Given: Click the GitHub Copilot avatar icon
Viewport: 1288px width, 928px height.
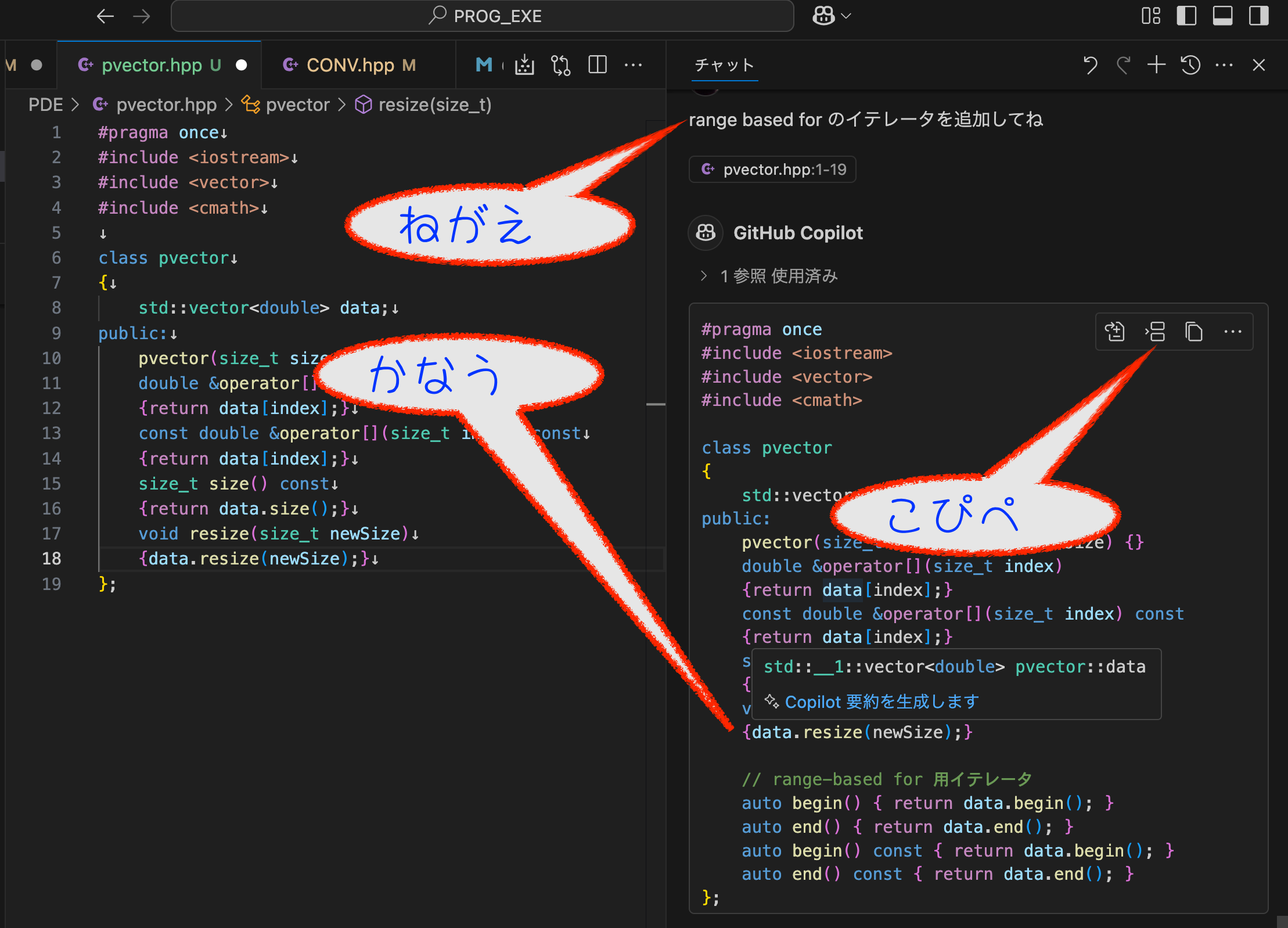Looking at the screenshot, I should pyautogui.click(x=706, y=233).
